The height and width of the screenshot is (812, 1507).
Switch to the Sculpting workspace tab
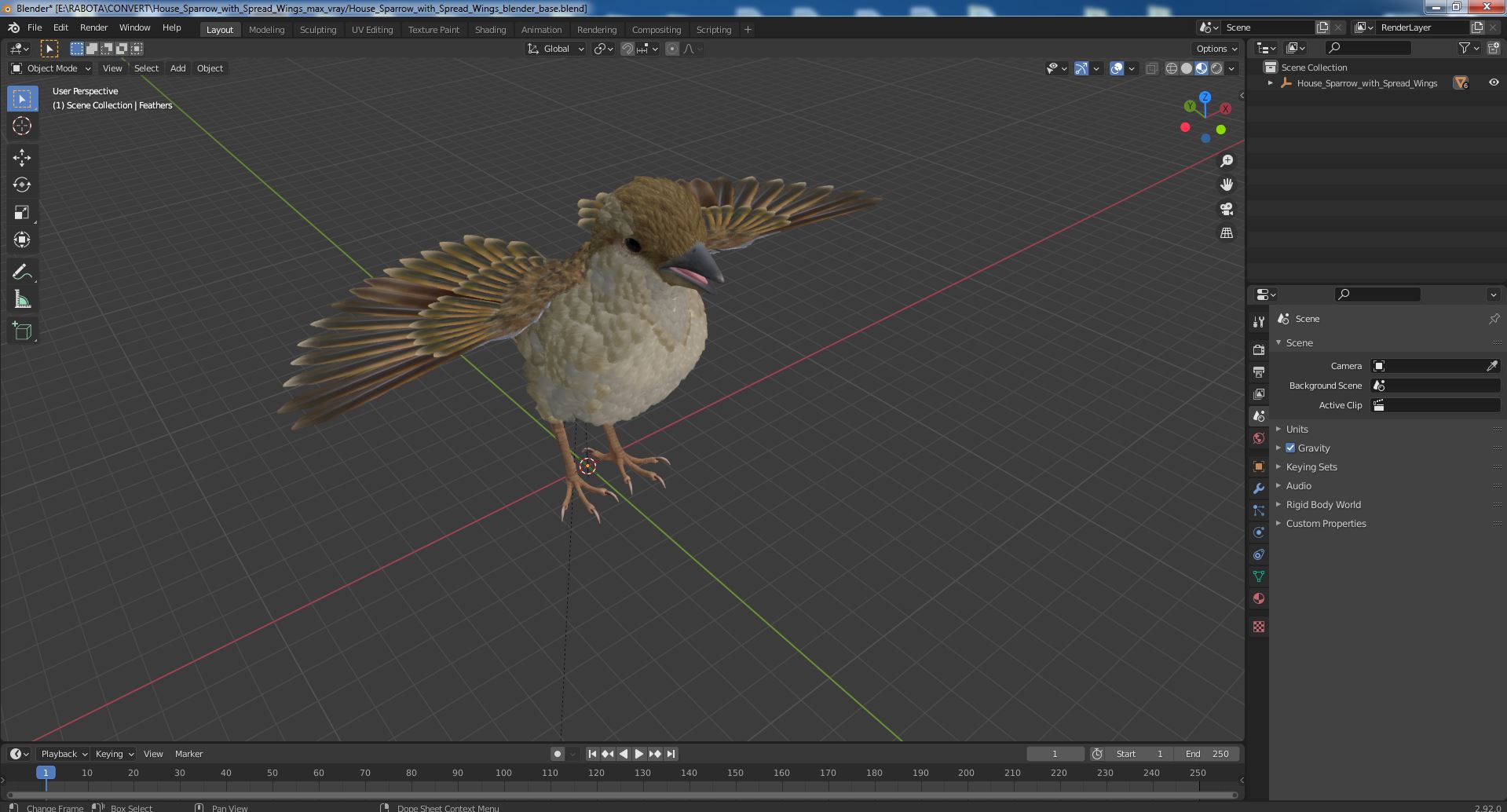point(318,29)
